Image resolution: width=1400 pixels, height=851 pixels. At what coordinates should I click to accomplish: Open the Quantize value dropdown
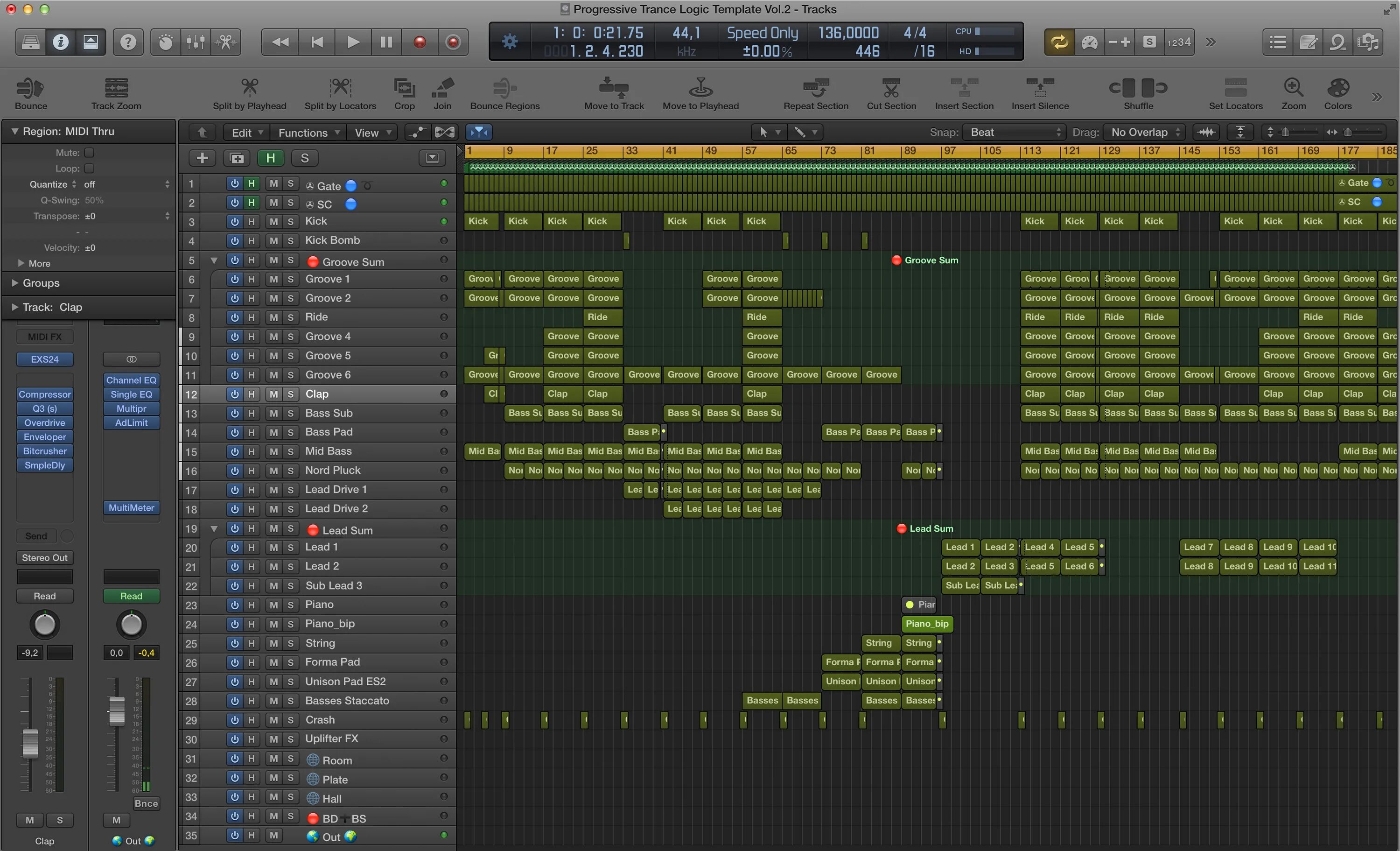pos(126,184)
